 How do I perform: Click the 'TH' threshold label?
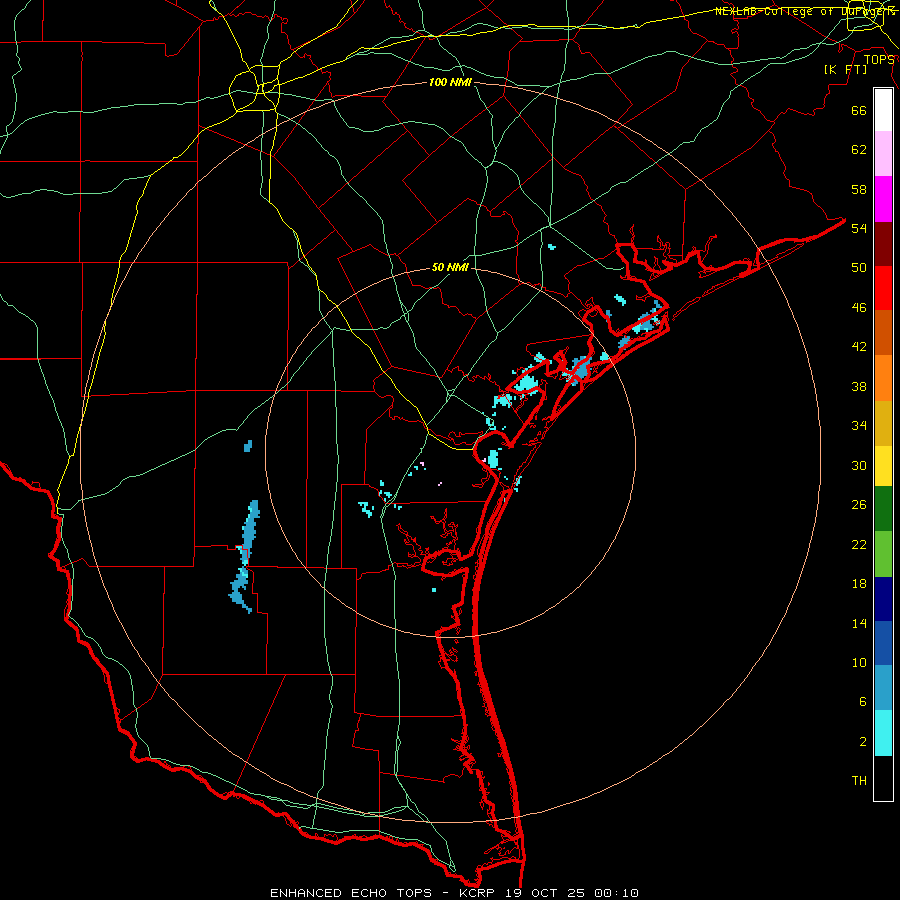point(859,781)
